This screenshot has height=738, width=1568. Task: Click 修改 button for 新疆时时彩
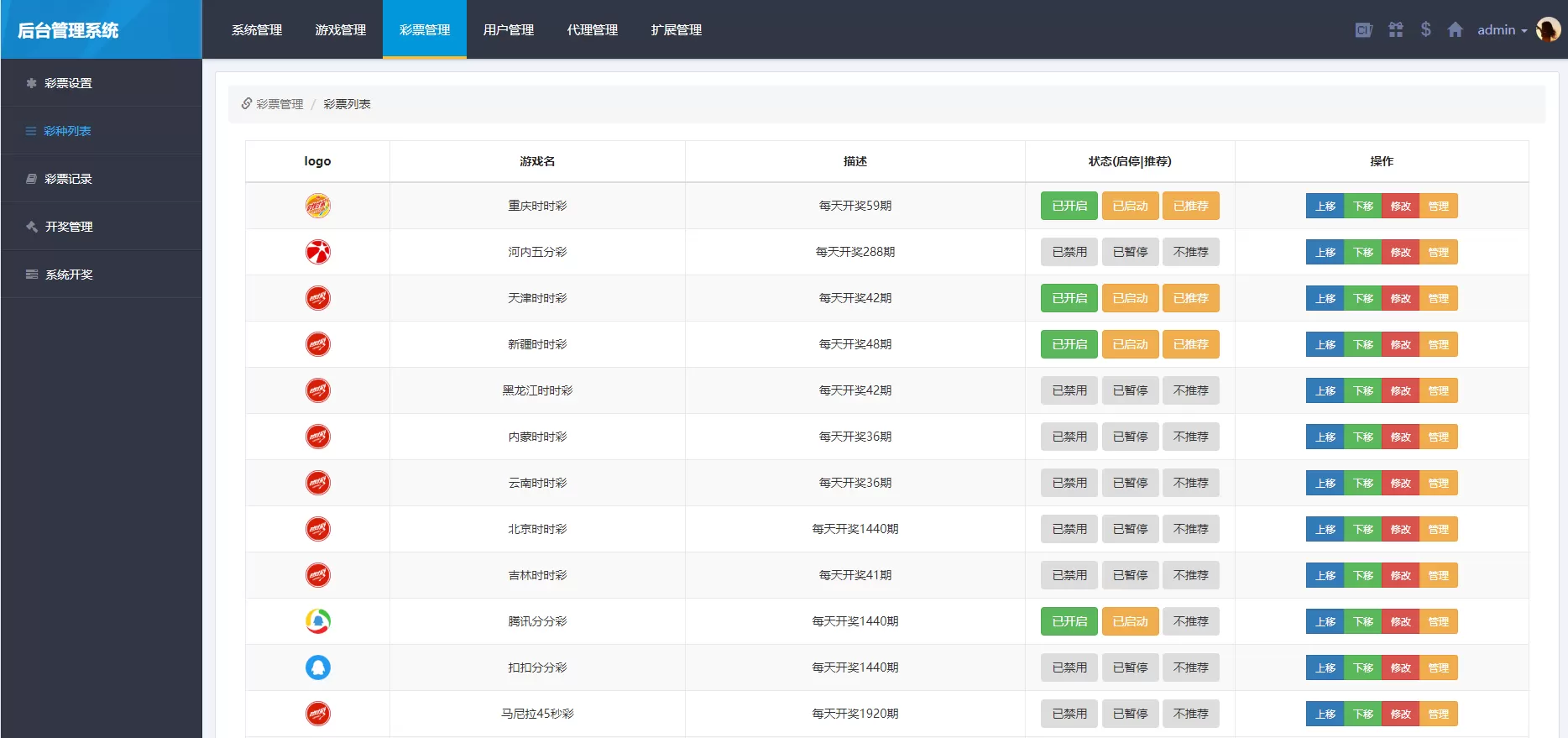point(1400,344)
